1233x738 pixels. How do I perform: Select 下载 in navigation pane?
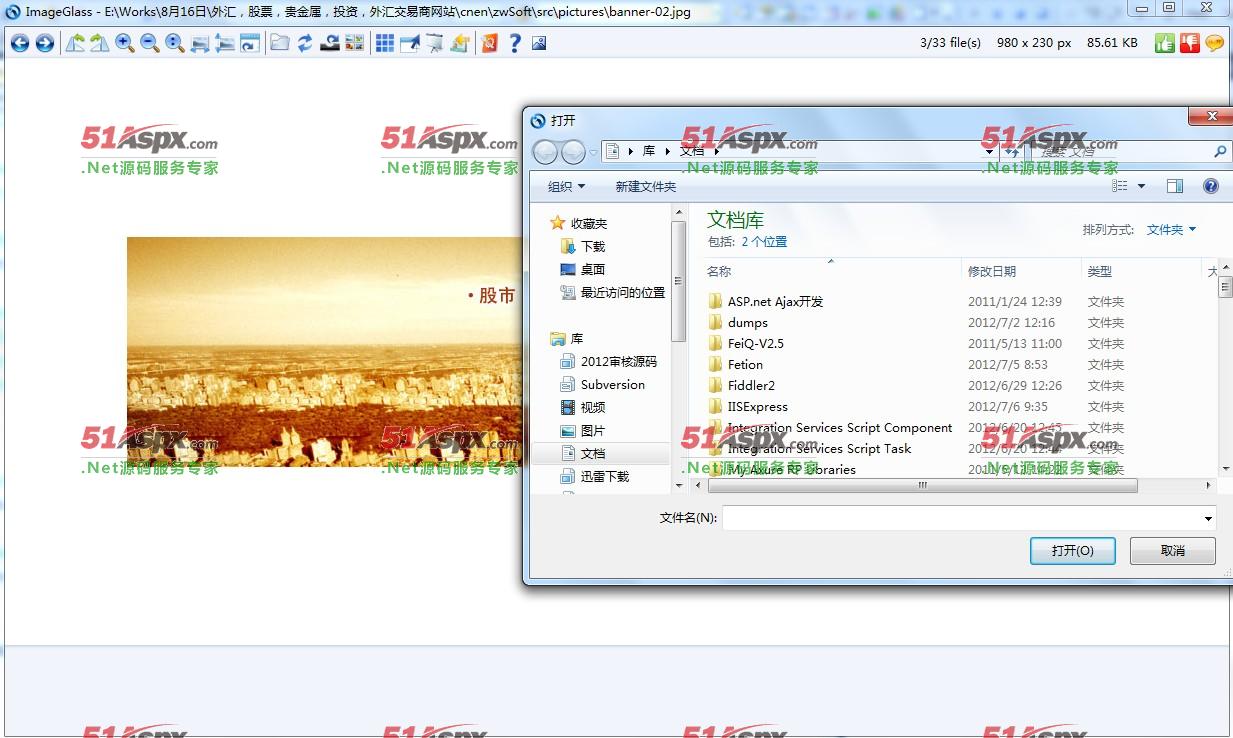click(x=593, y=246)
